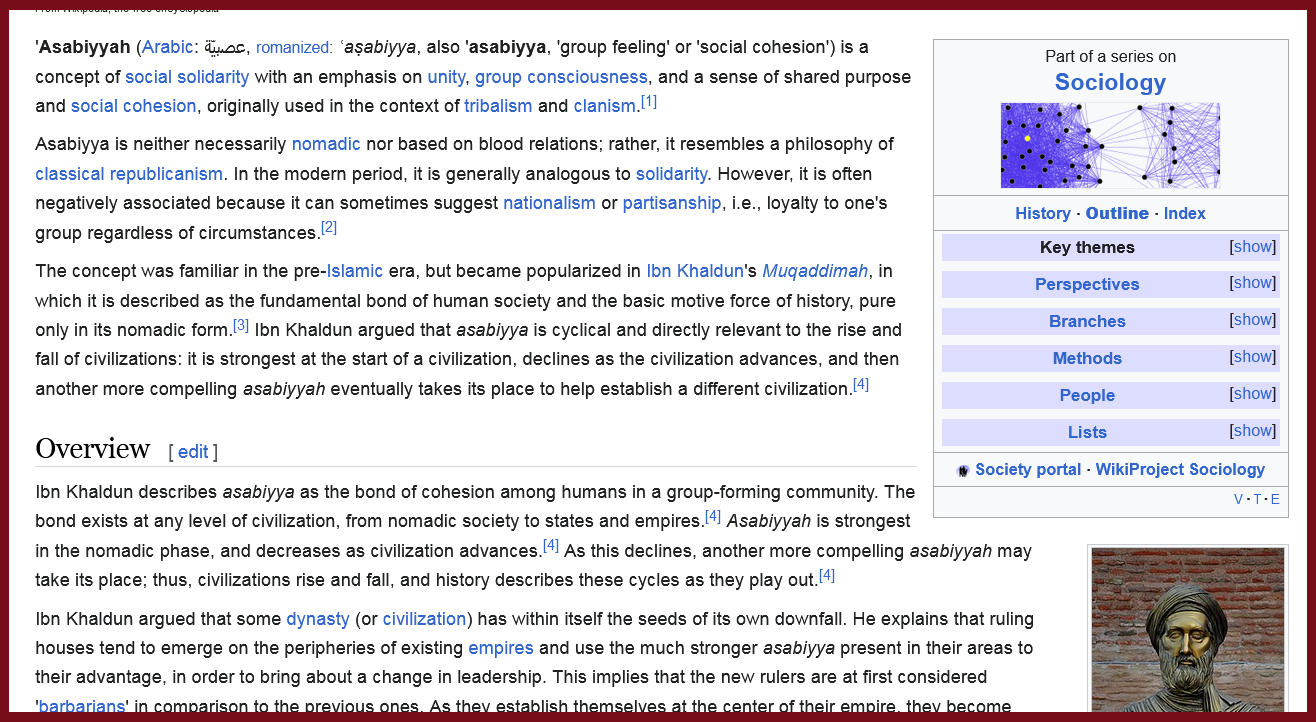Open the Islamic link
1316x722 pixels.
(x=355, y=271)
